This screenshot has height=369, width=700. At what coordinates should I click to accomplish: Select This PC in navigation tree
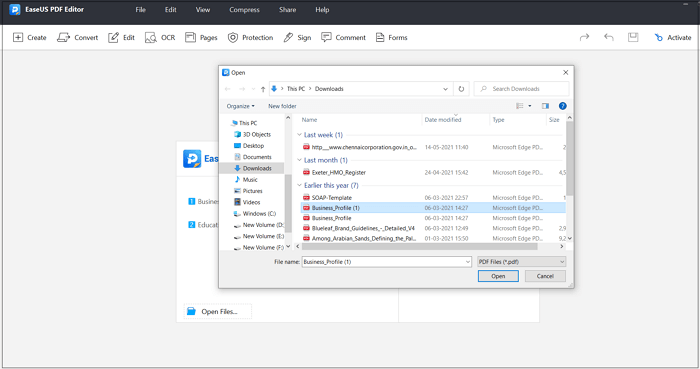[244, 123]
